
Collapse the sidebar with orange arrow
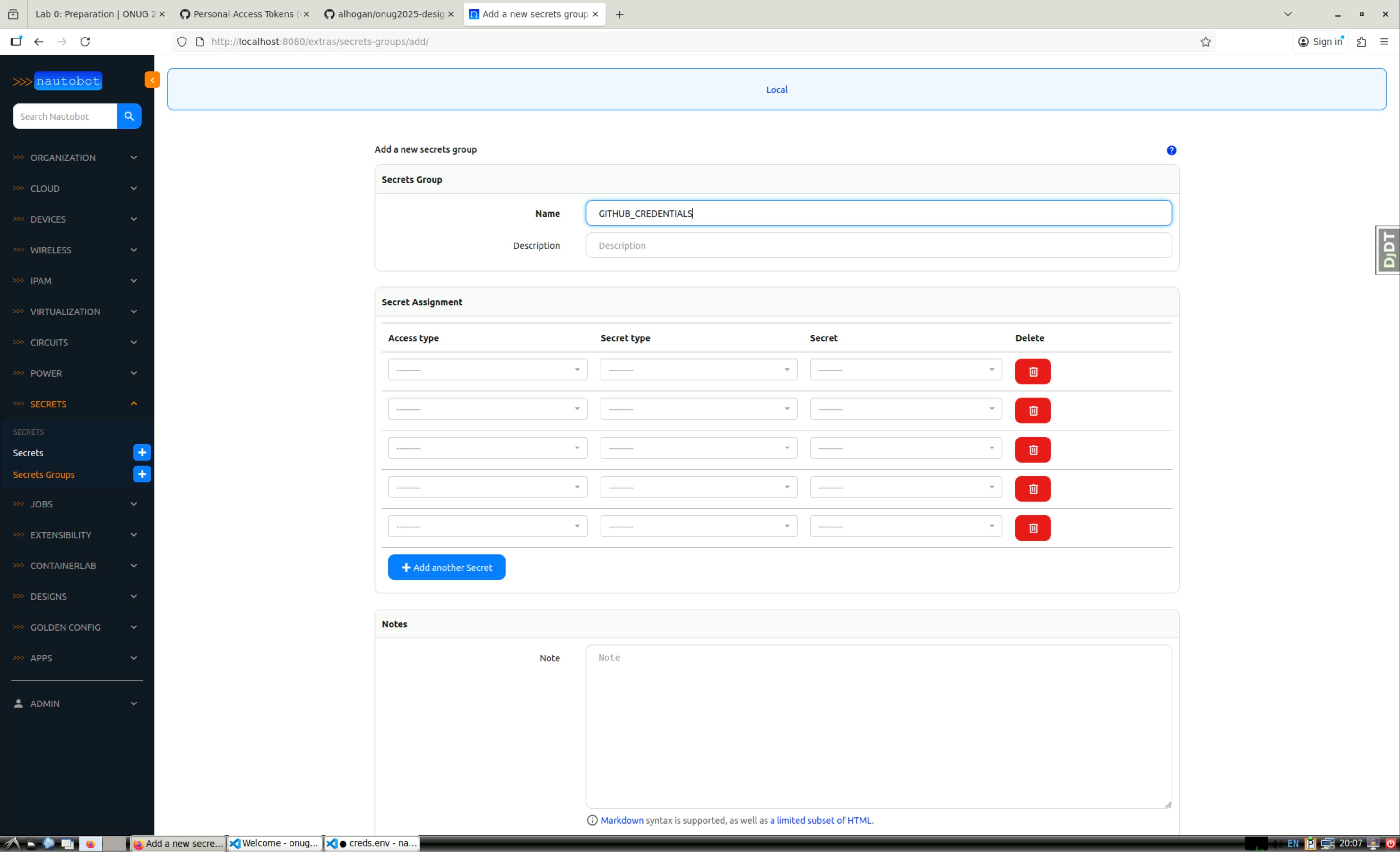click(x=152, y=80)
